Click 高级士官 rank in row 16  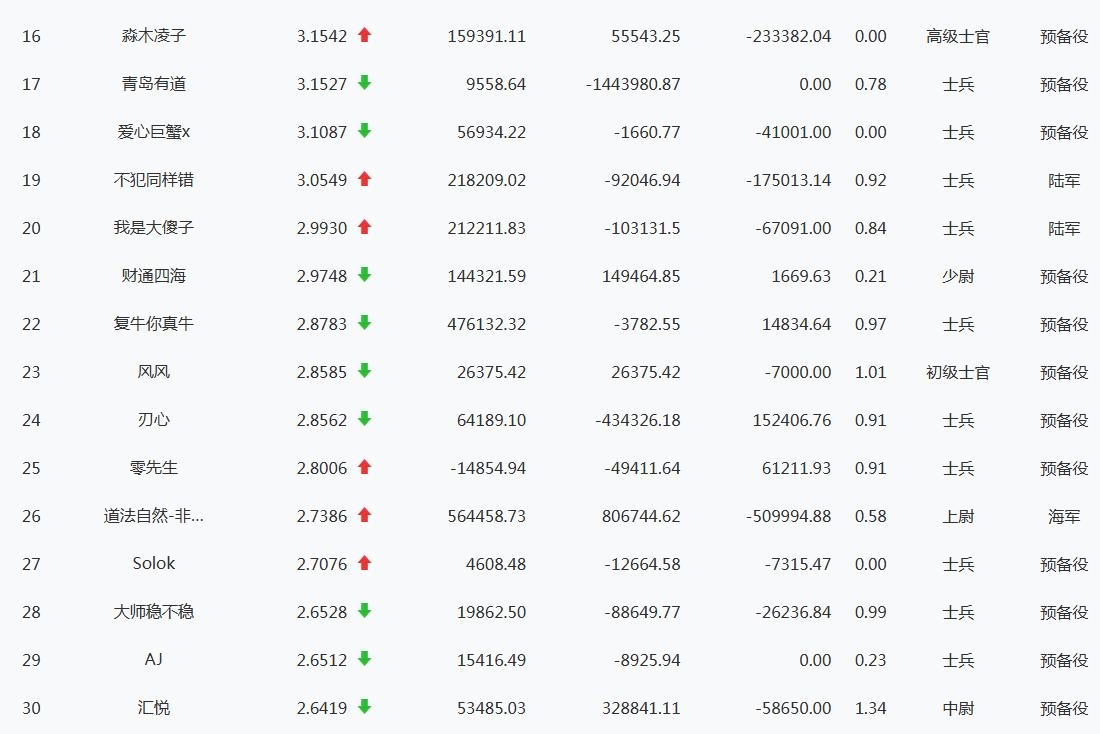(957, 36)
